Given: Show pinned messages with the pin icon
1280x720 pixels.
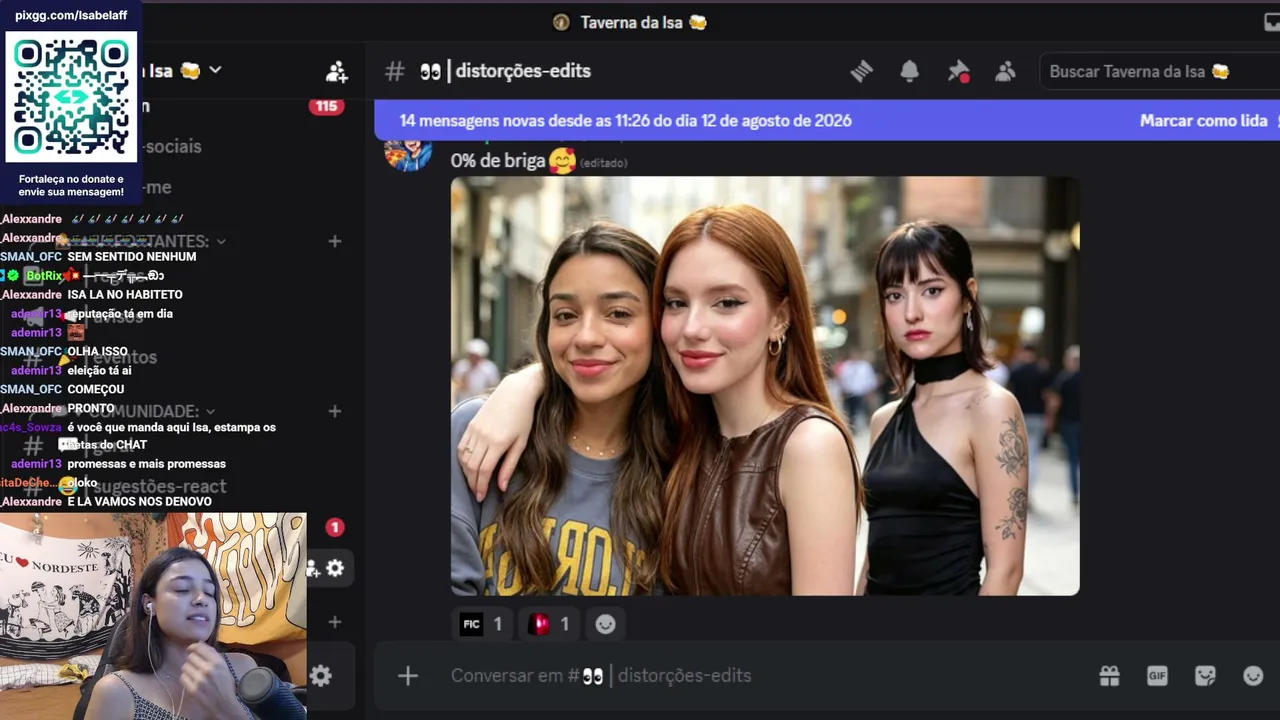Looking at the screenshot, I should click(958, 71).
